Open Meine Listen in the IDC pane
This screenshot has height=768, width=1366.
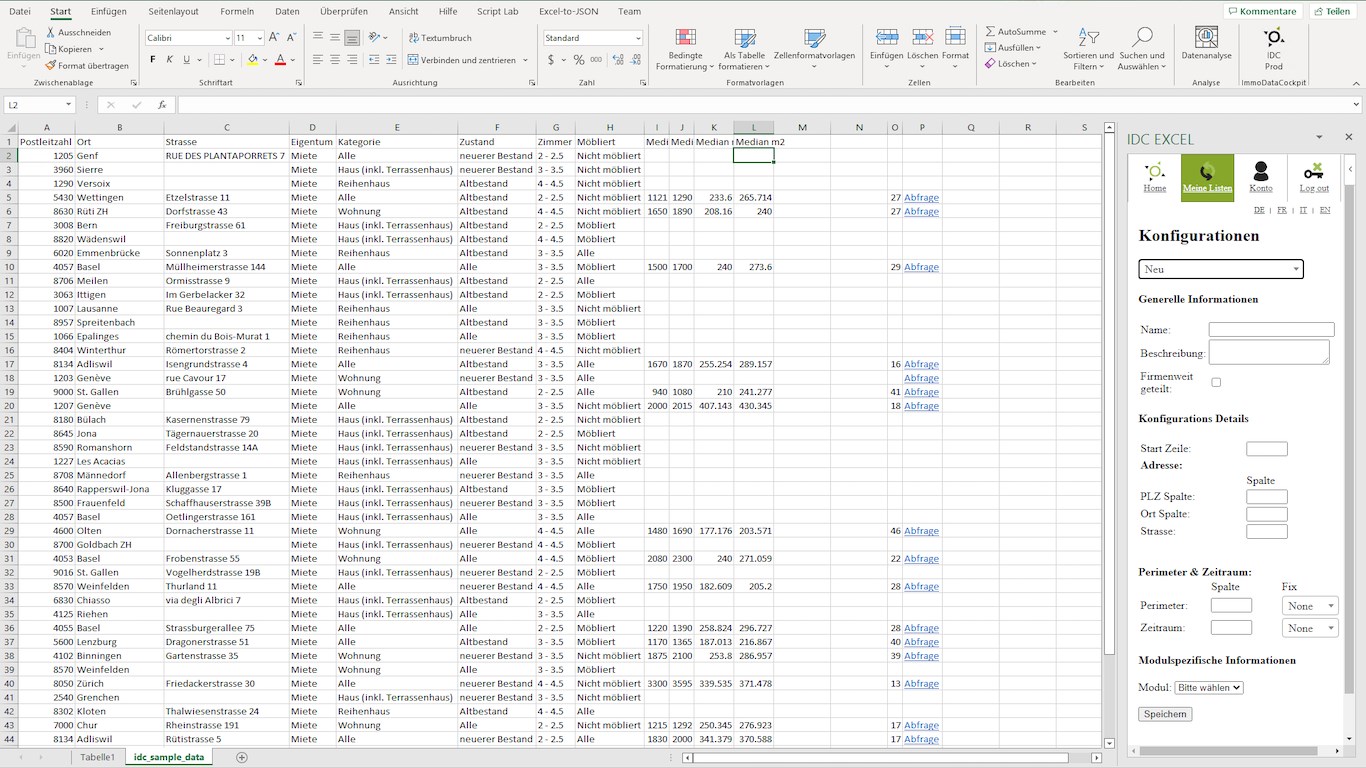pyautogui.click(x=1208, y=178)
